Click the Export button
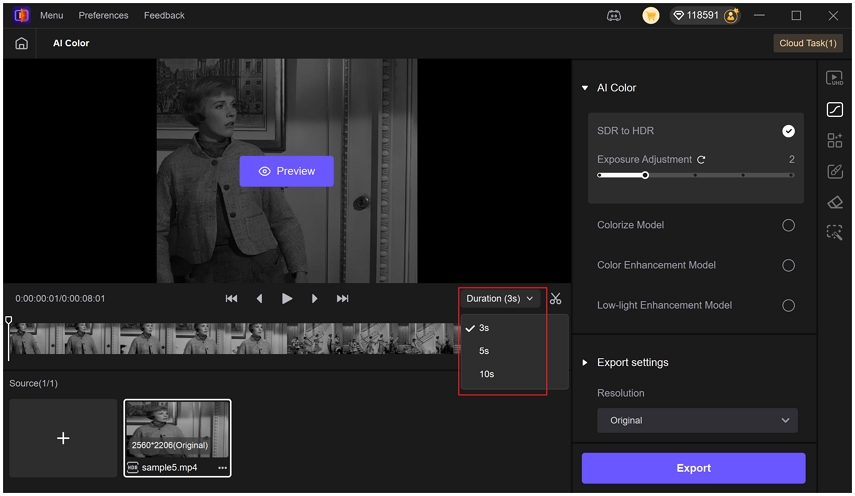855x496 pixels. 694,468
